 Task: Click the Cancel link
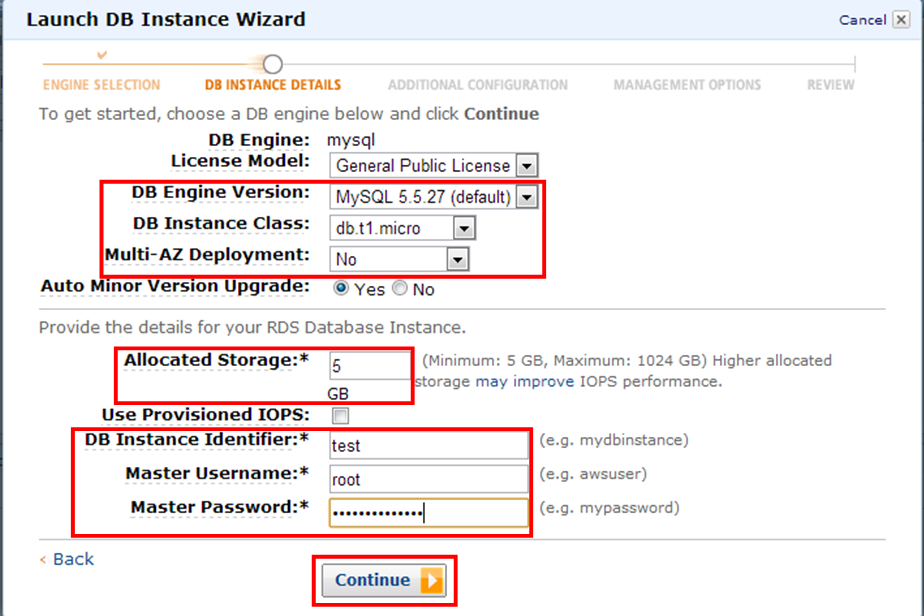862,20
